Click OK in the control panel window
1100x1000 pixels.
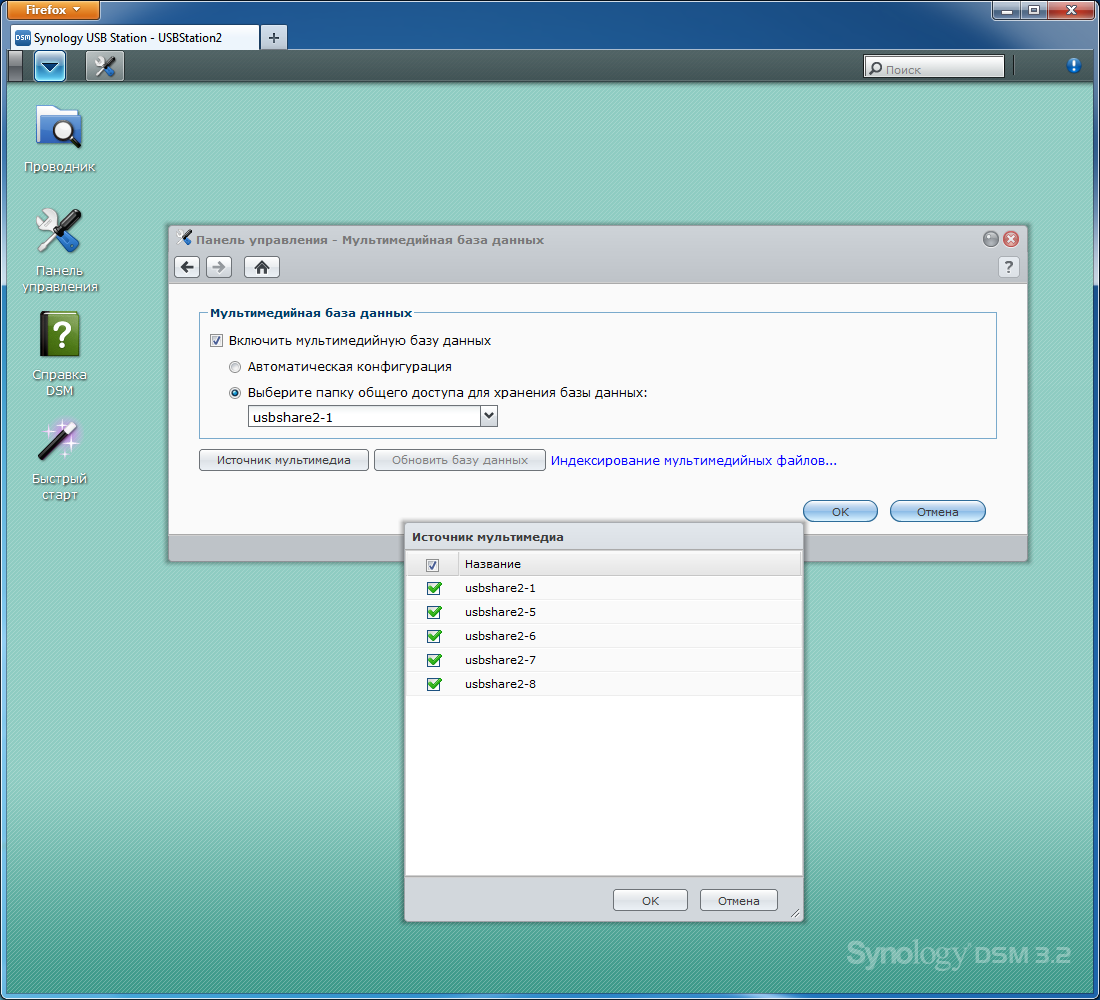840,512
